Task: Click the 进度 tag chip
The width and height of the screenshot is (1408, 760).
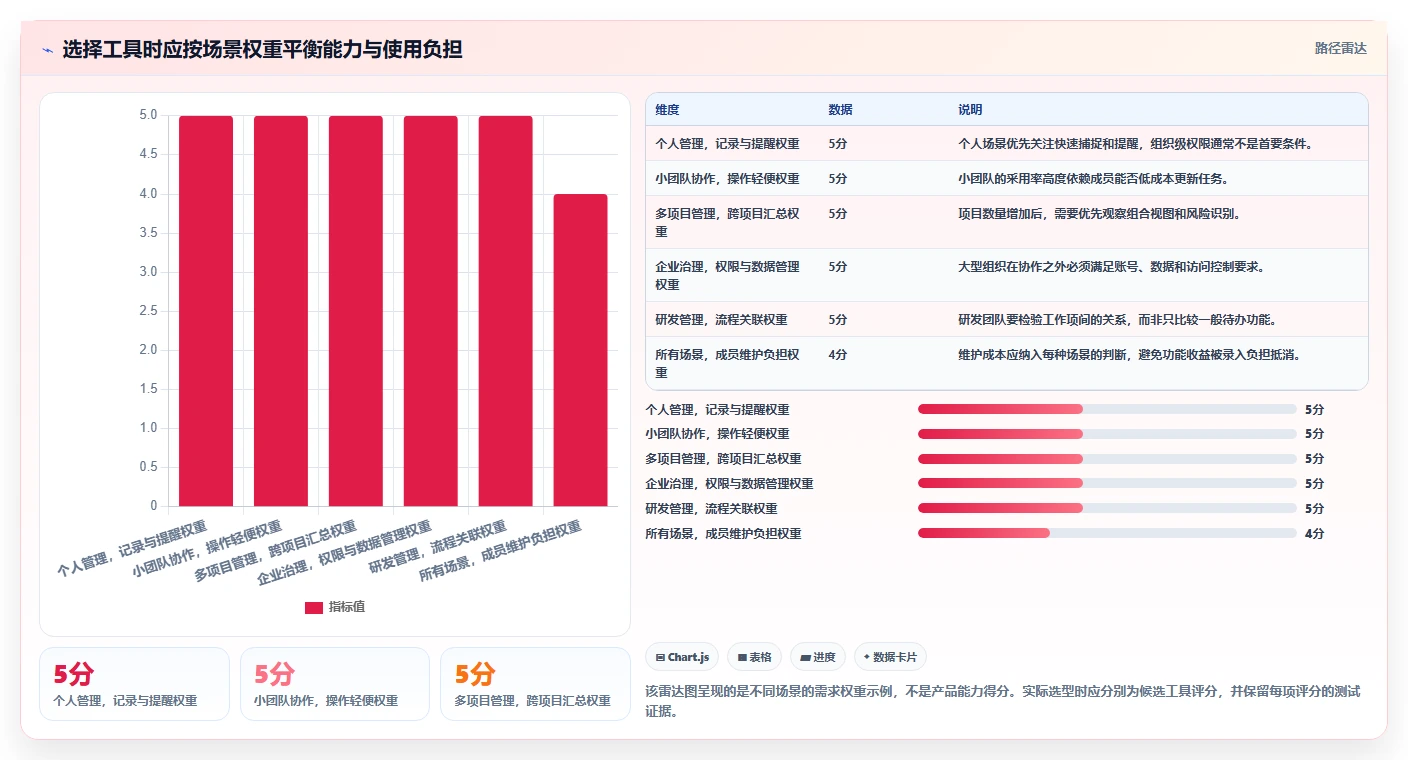Action: click(818, 657)
